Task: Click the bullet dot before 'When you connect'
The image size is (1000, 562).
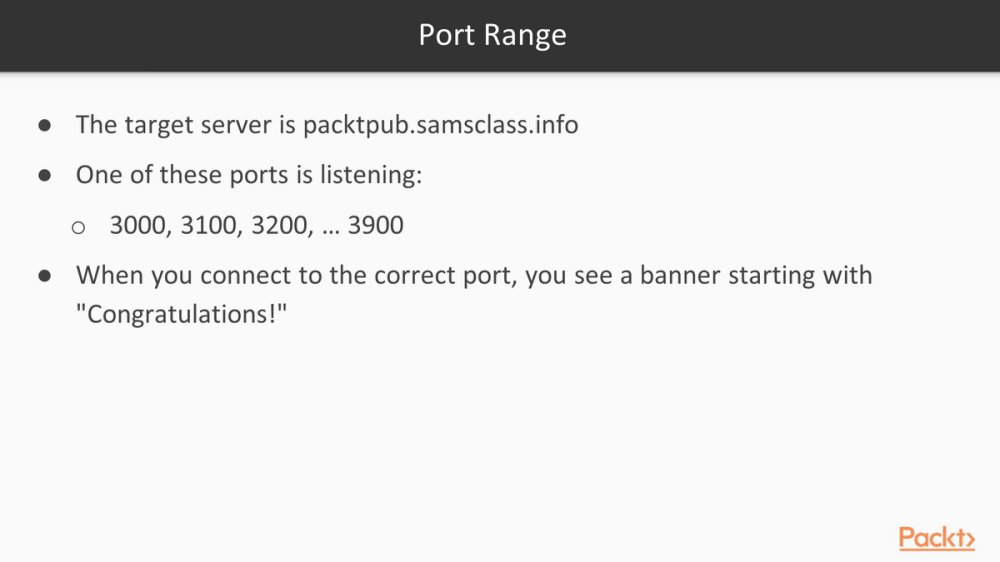Action: (45, 276)
